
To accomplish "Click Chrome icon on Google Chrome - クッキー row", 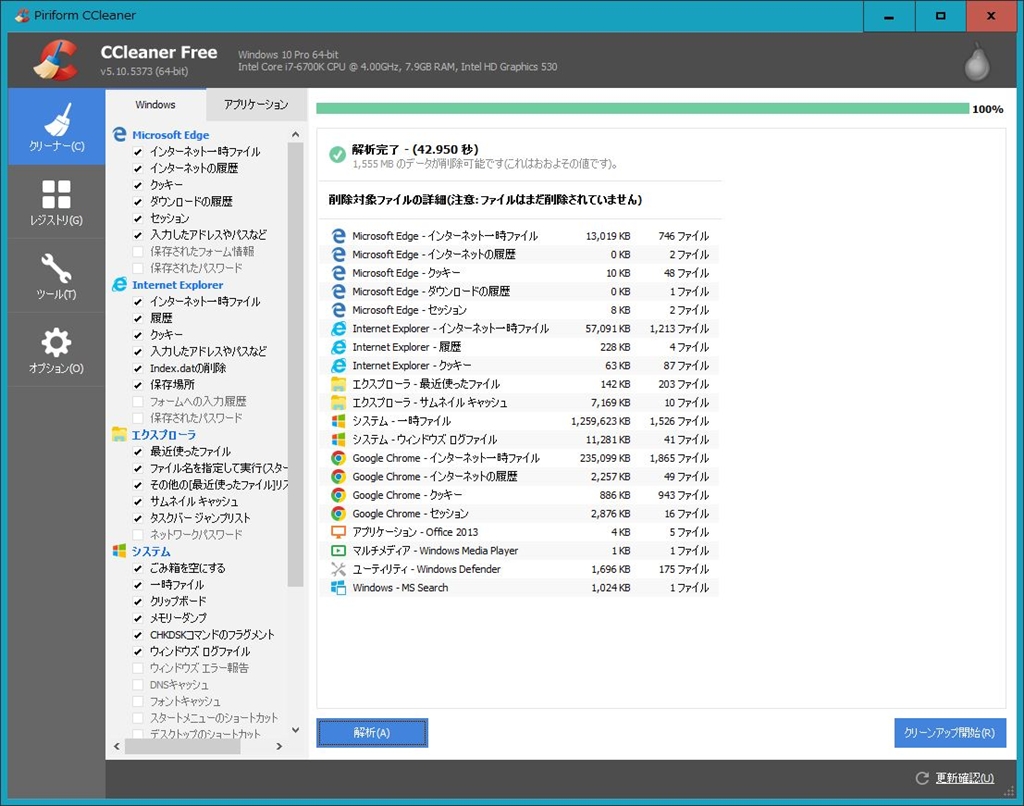I will (338, 495).
